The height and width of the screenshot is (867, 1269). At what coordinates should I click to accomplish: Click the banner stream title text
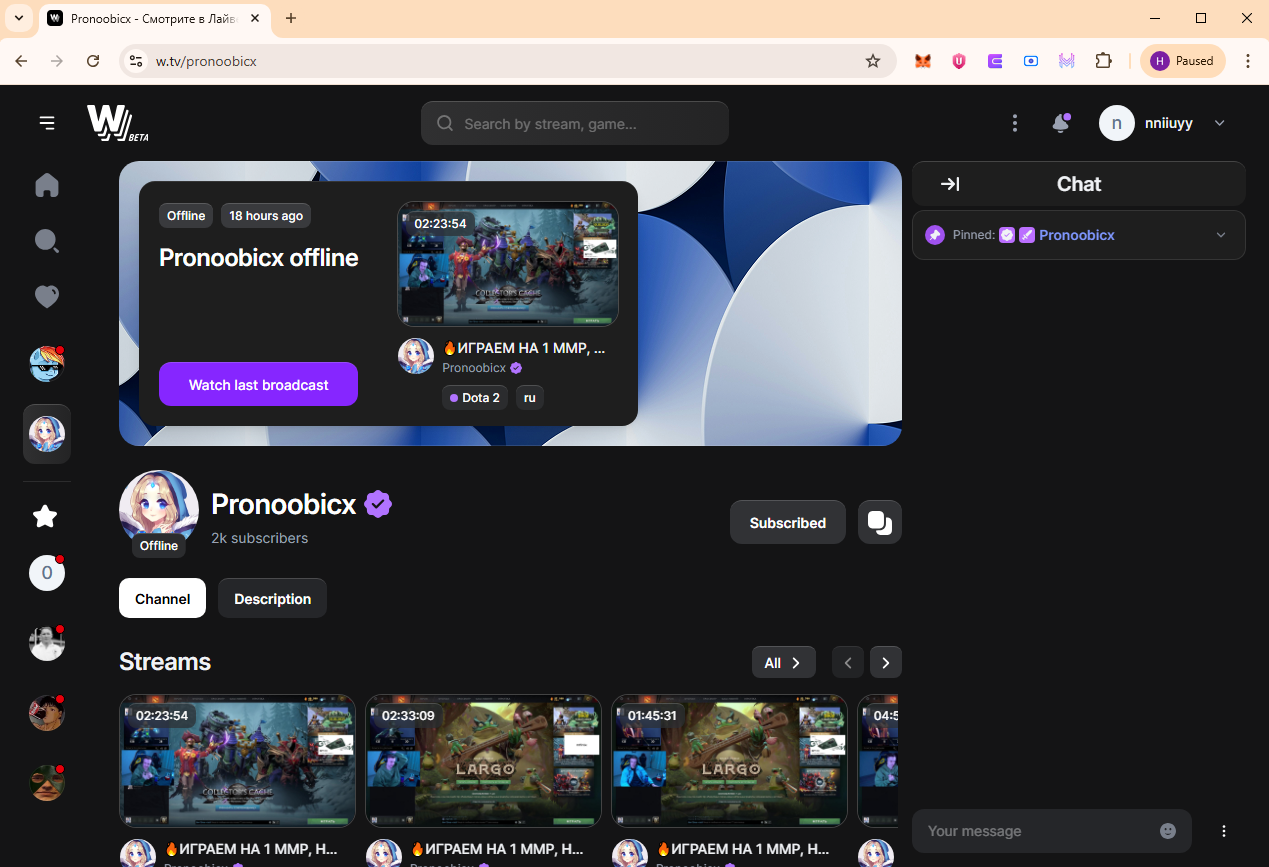click(524, 348)
